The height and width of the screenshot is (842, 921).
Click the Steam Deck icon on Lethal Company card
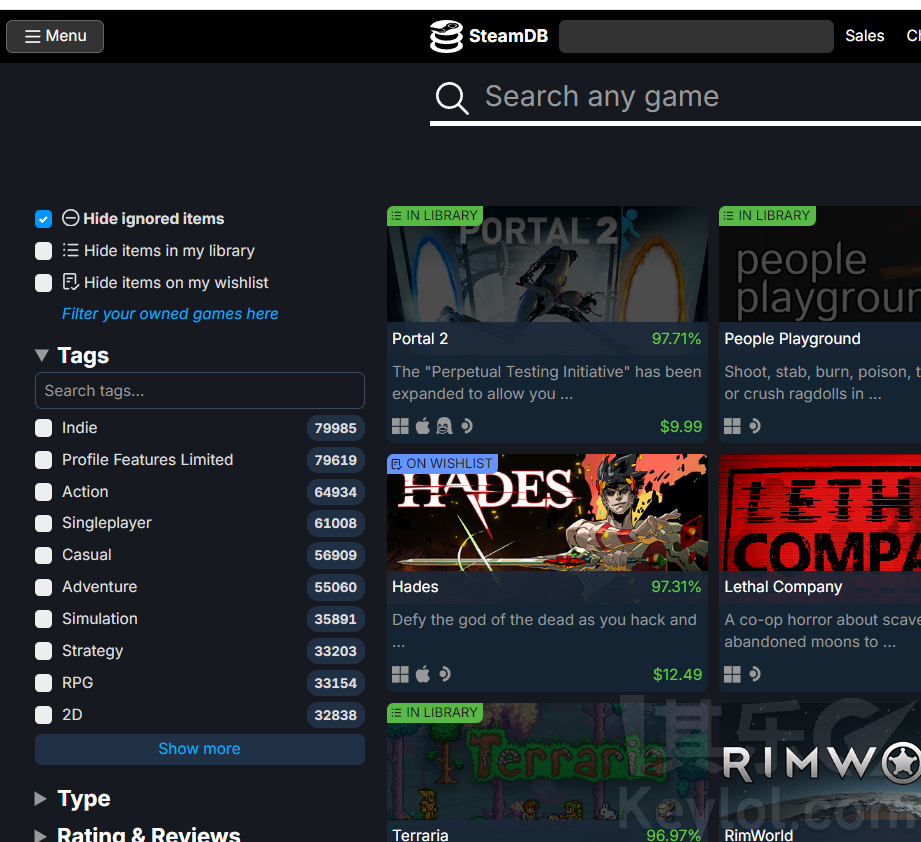tap(755, 674)
